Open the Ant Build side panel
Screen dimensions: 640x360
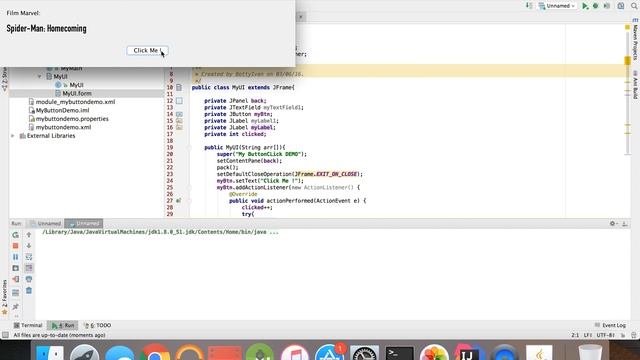(635, 84)
